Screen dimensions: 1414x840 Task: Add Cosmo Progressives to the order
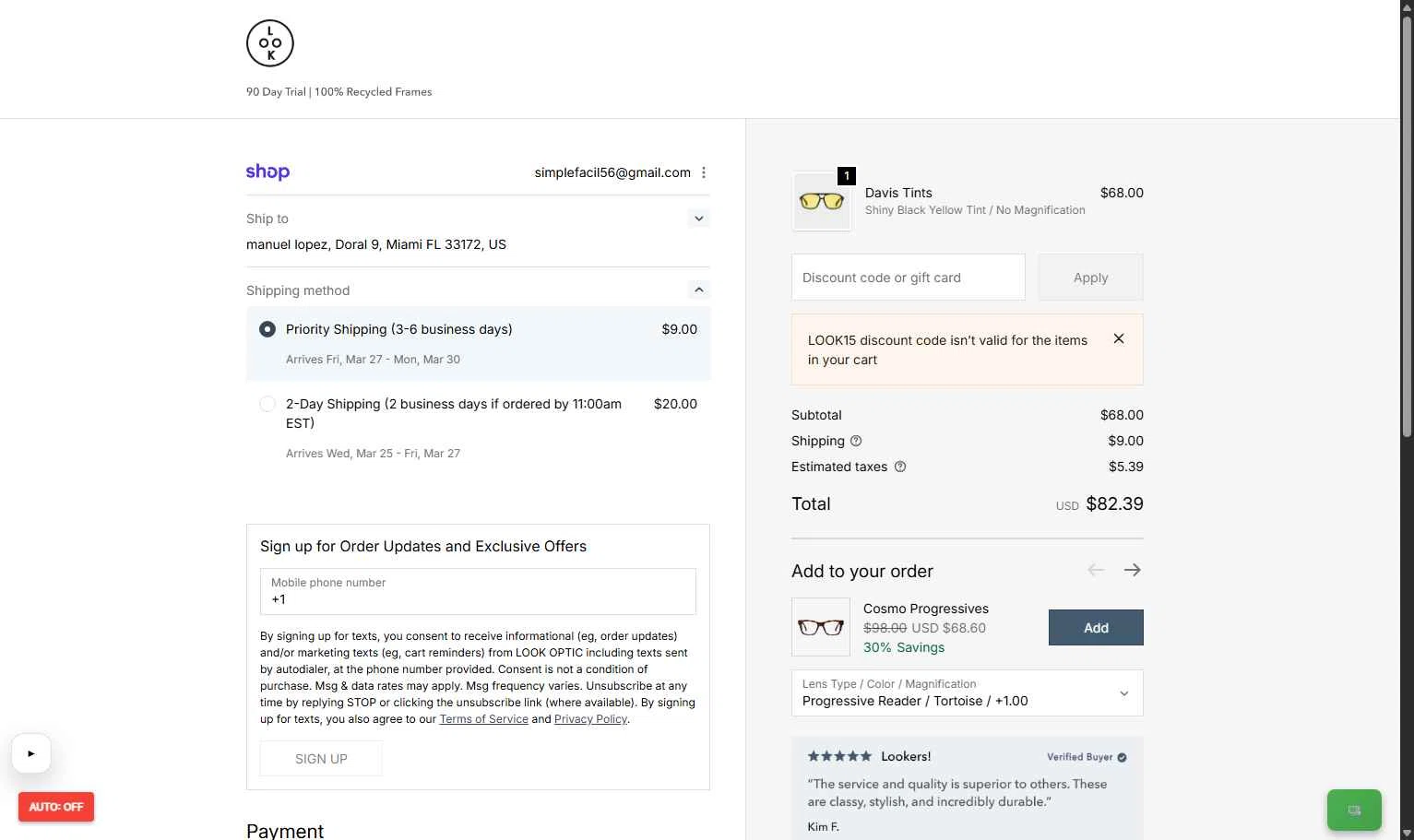tap(1096, 628)
